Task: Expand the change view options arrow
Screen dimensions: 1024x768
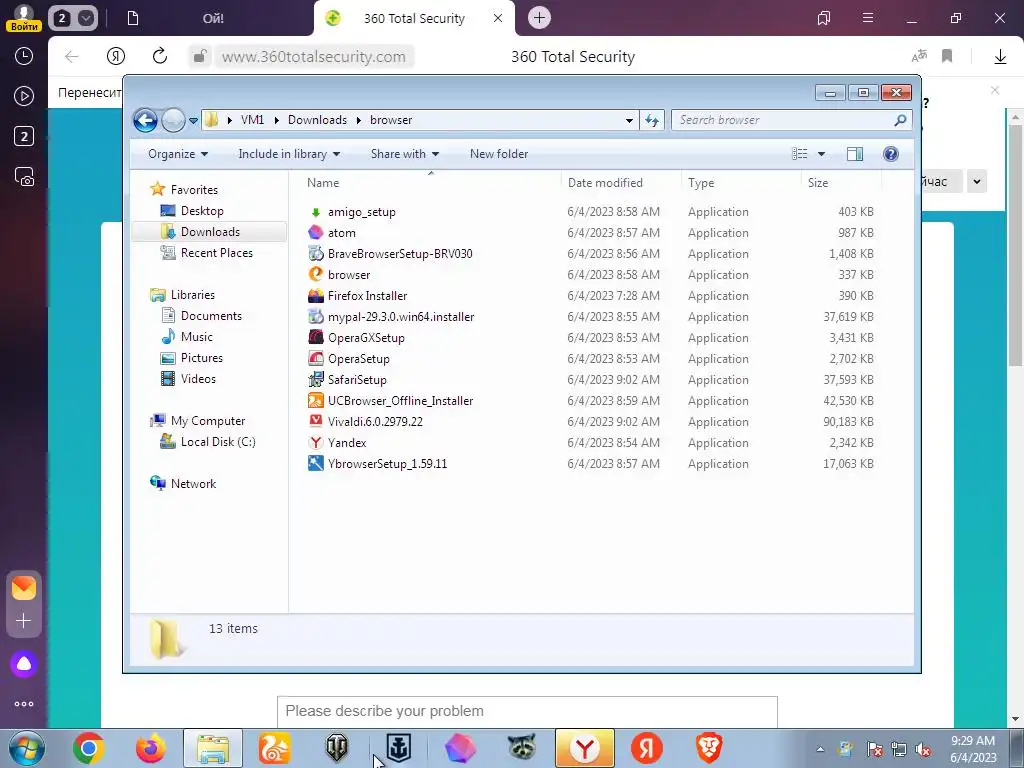Action: [821, 154]
